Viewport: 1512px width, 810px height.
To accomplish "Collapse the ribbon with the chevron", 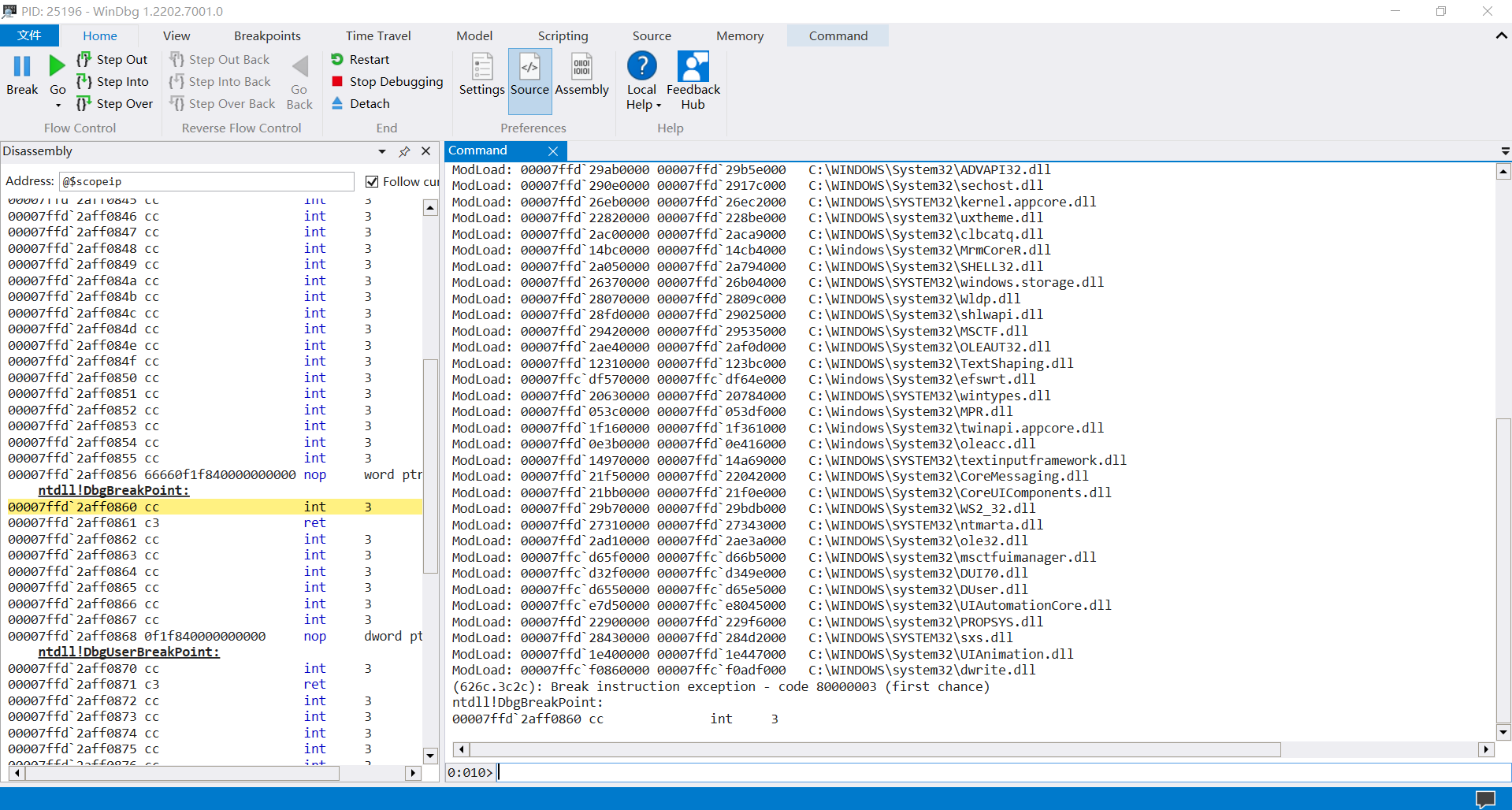I will [1501, 35].
